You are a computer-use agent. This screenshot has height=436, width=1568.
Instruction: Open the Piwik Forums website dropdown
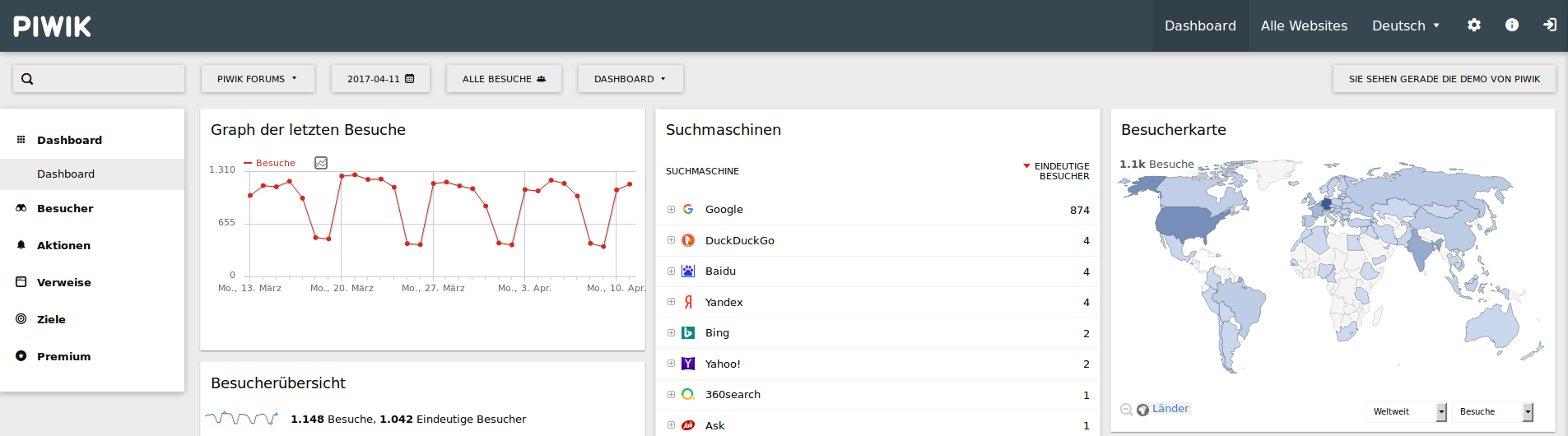click(x=257, y=79)
